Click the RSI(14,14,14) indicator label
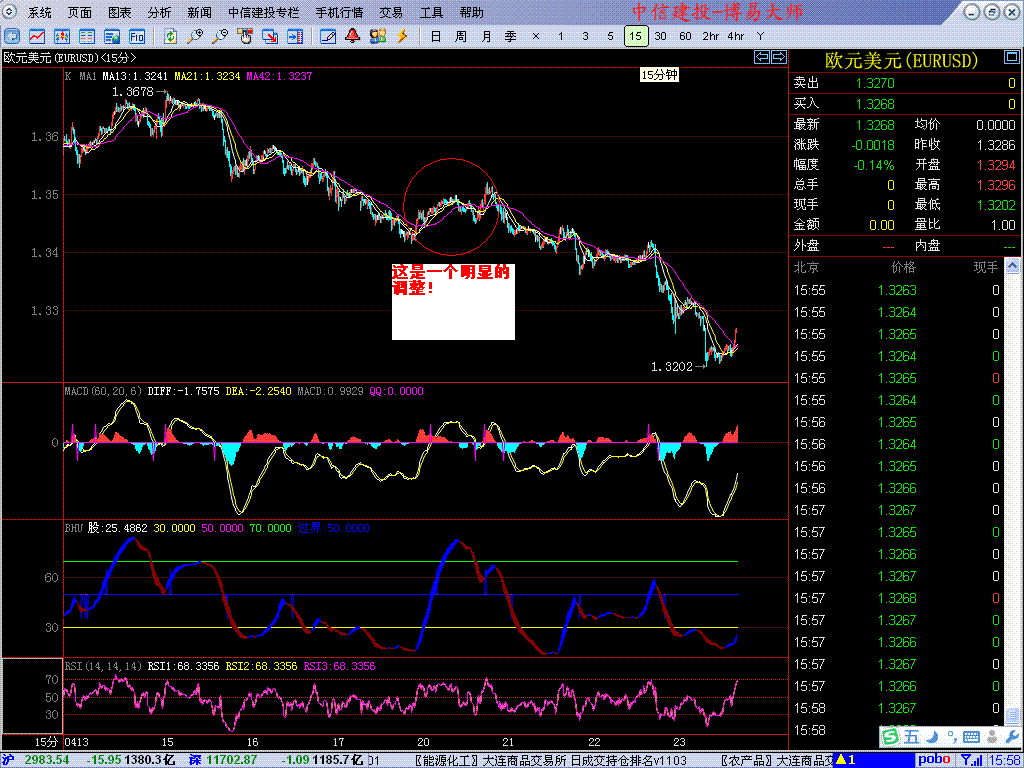Image resolution: width=1024 pixels, height=768 pixels. (x=103, y=667)
